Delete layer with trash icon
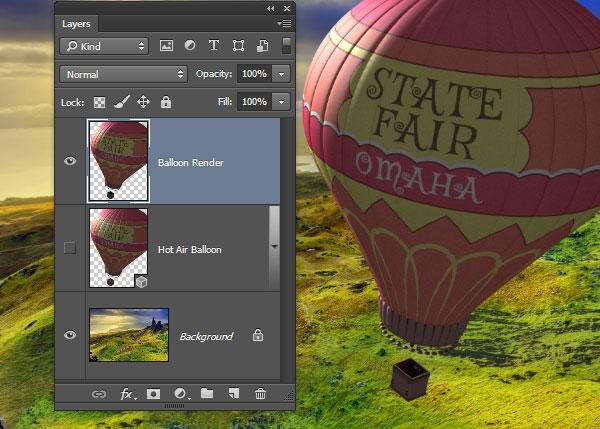 pos(260,393)
